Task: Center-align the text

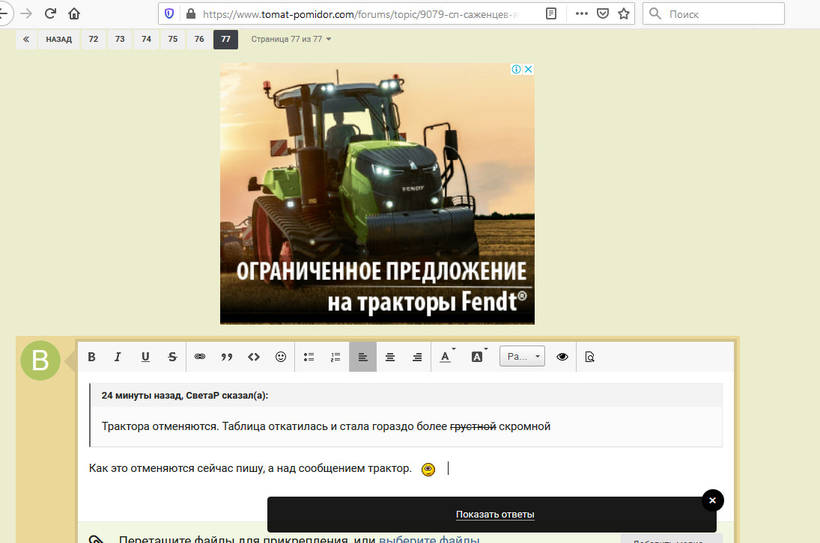Action: pyautogui.click(x=390, y=357)
